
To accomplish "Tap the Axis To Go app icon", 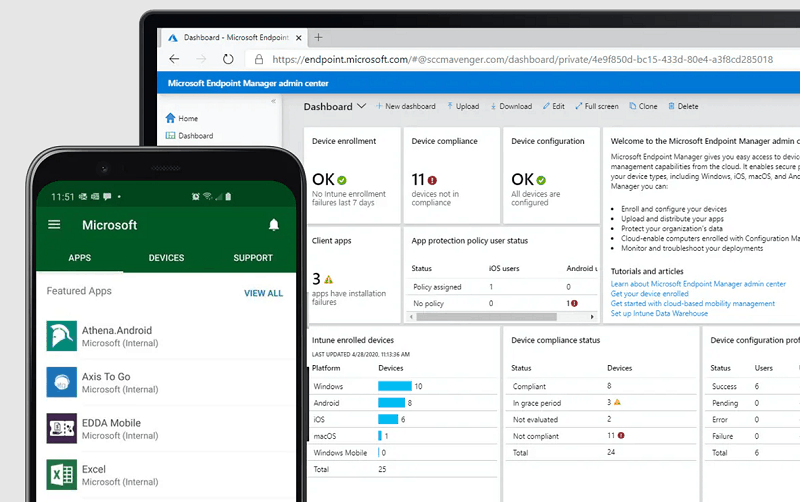I will point(62,382).
